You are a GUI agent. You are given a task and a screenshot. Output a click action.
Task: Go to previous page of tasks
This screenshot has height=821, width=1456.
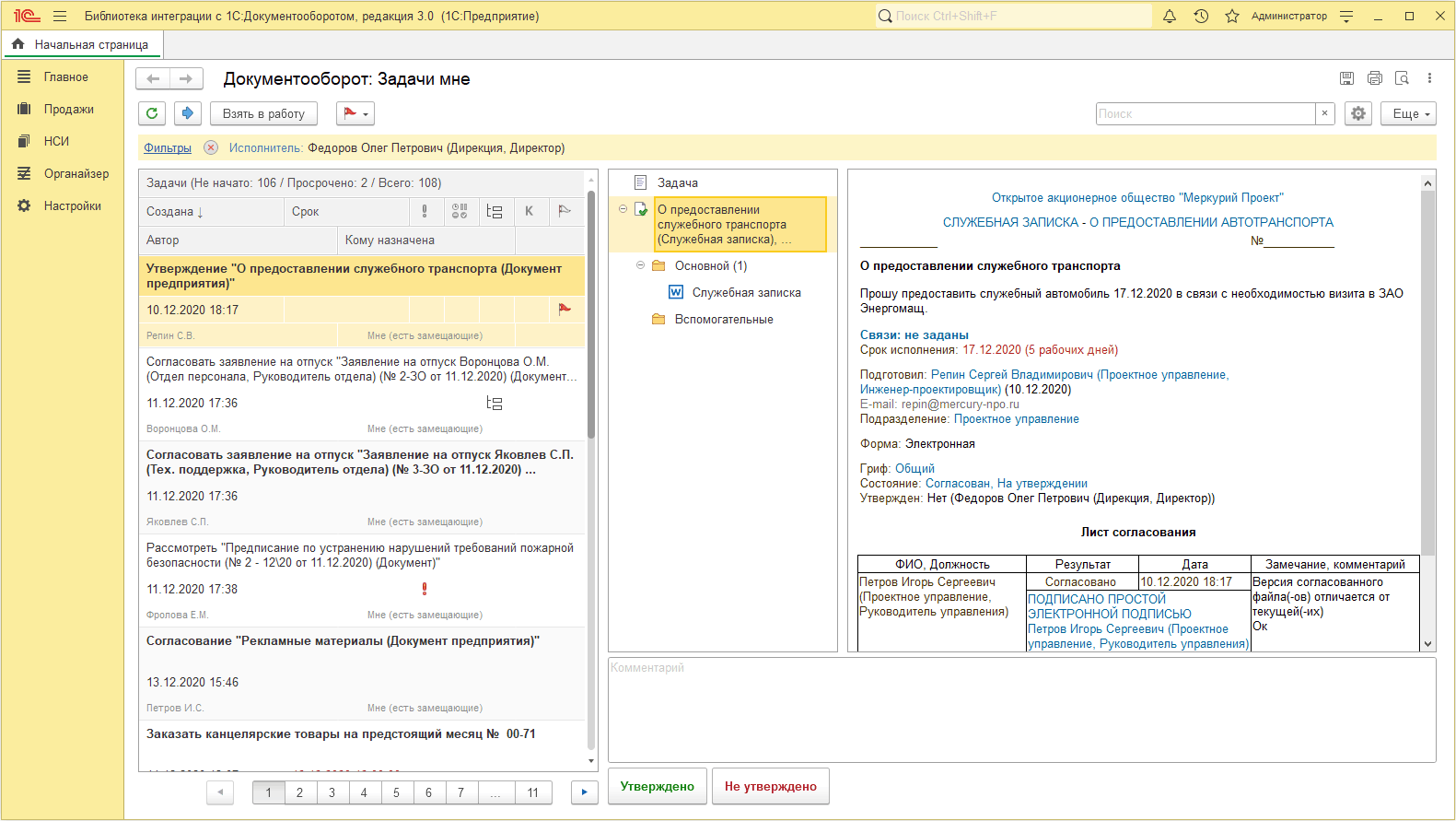click(220, 792)
